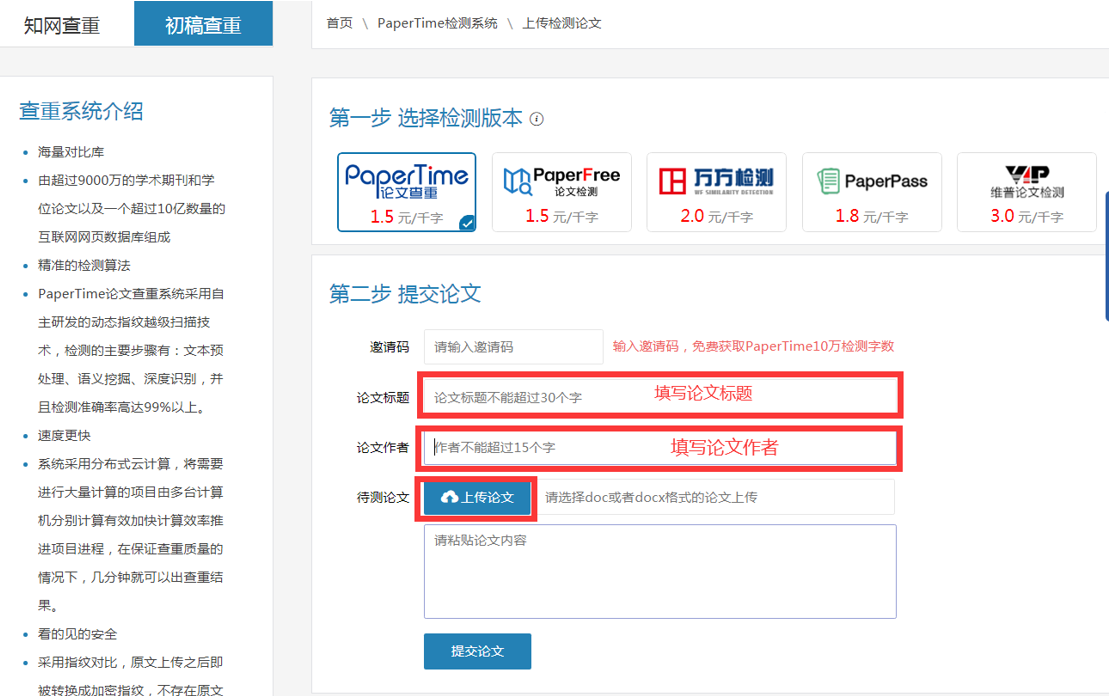The height and width of the screenshot is (696, 1110).
Task: Click the VIP logo on 维普 card
Action: pos(1027,173)
